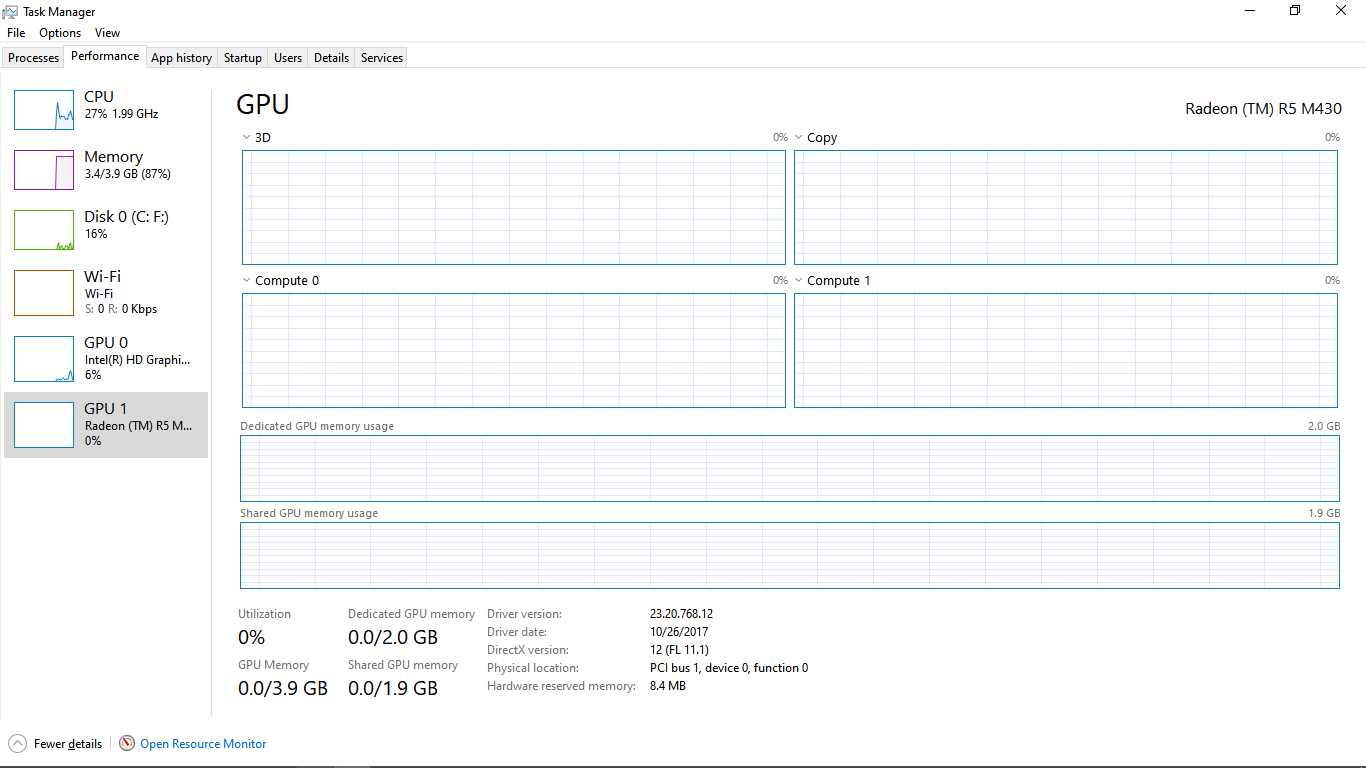Viewport: 1366px width, 768px height.
Task: Click the Compute 1 usage graph
Action: pyautogui.click(x=1066, y=350)
